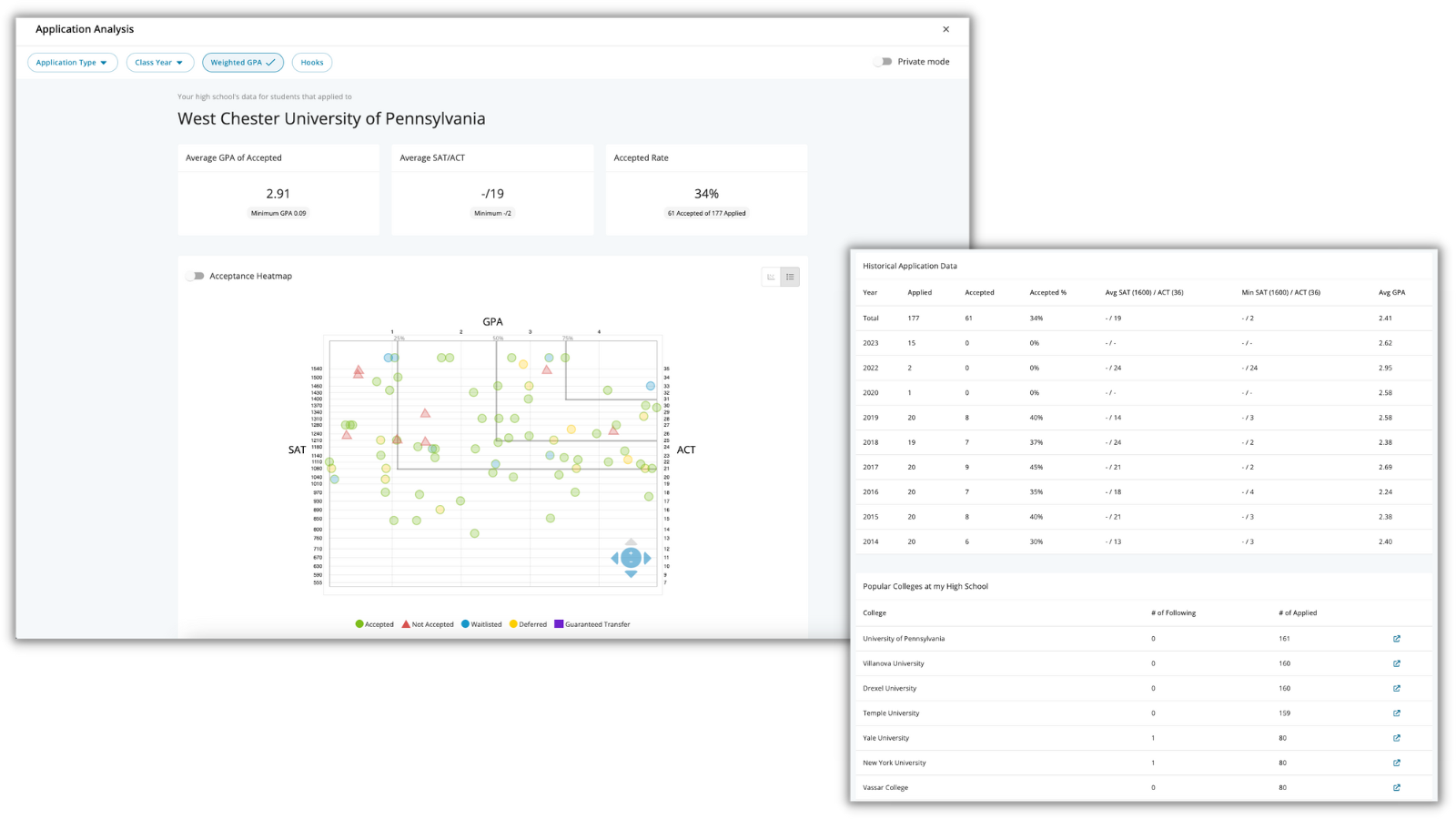Pan the scattergram chart right
1456x819 pixels.
pos(647,558)
